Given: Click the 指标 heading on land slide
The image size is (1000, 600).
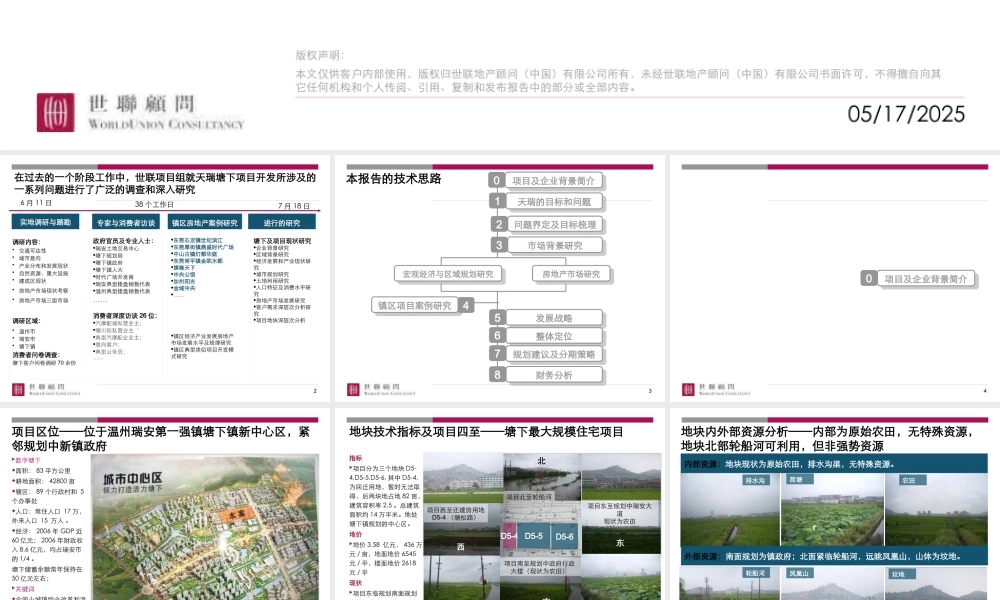Looking at the screenshot, I should click(355, 458).
